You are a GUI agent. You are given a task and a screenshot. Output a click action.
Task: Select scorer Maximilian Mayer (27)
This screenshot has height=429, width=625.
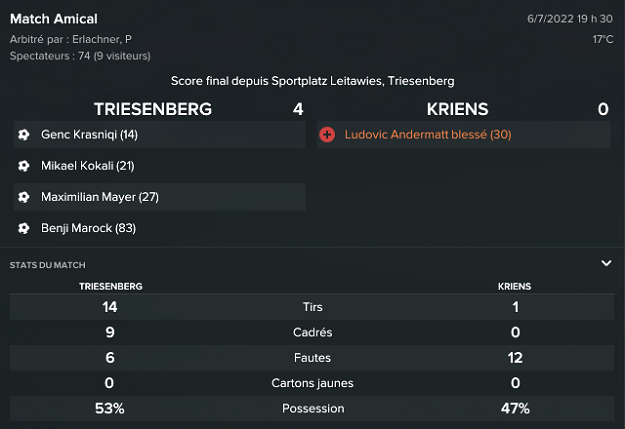point(99,197)
